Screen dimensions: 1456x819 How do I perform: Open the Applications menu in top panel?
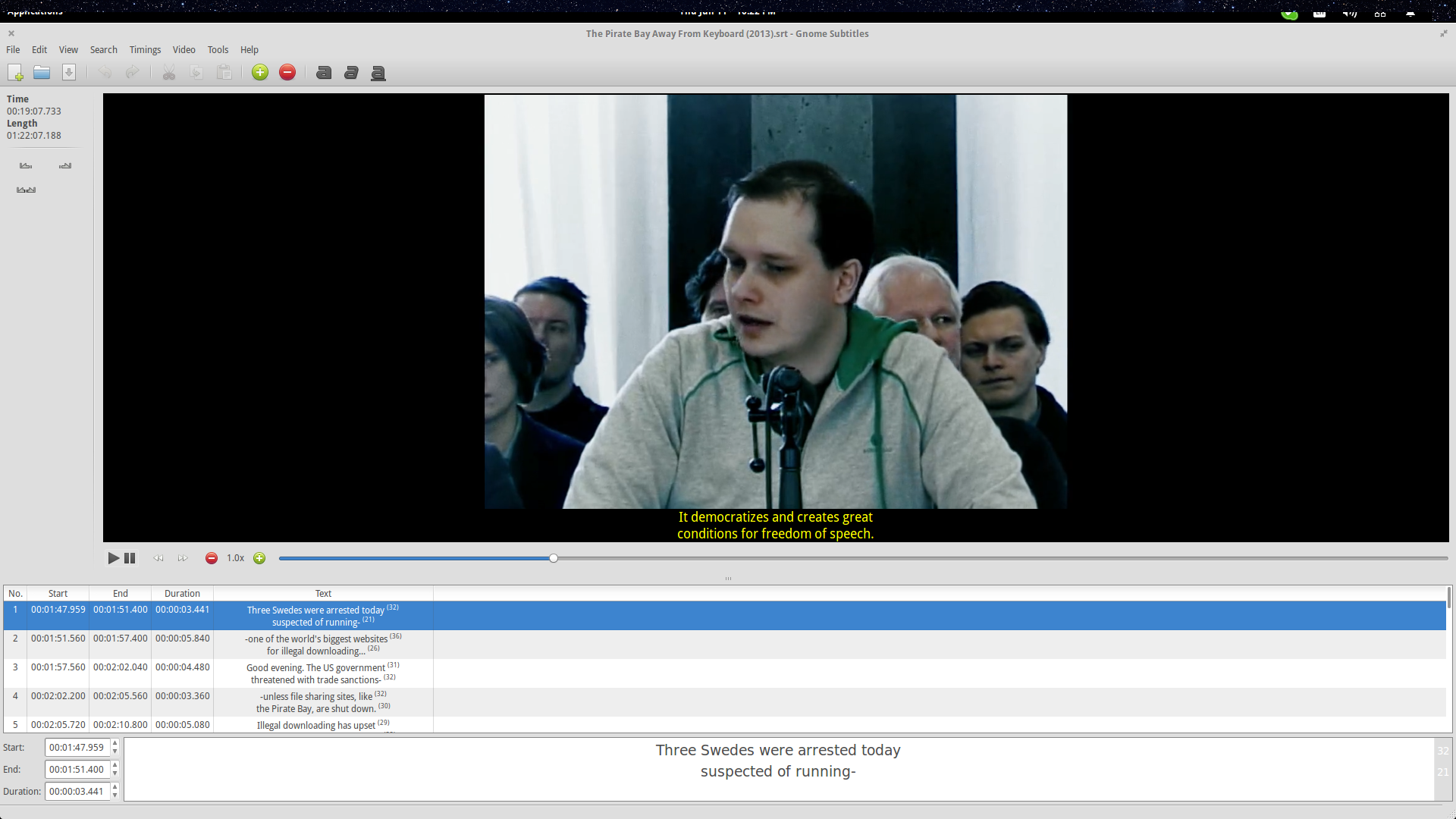pos(35,12)
